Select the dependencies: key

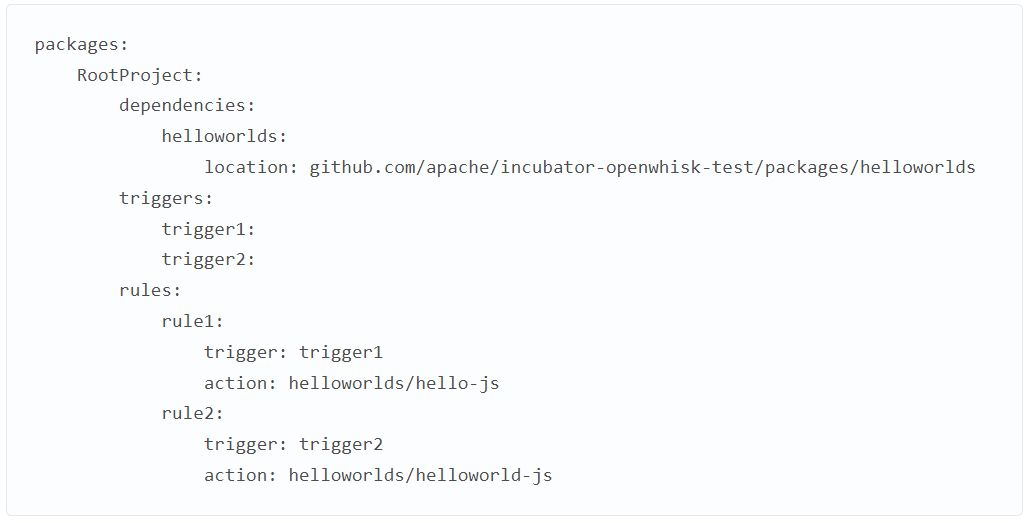pyautogui.click(x=187, y=105)
